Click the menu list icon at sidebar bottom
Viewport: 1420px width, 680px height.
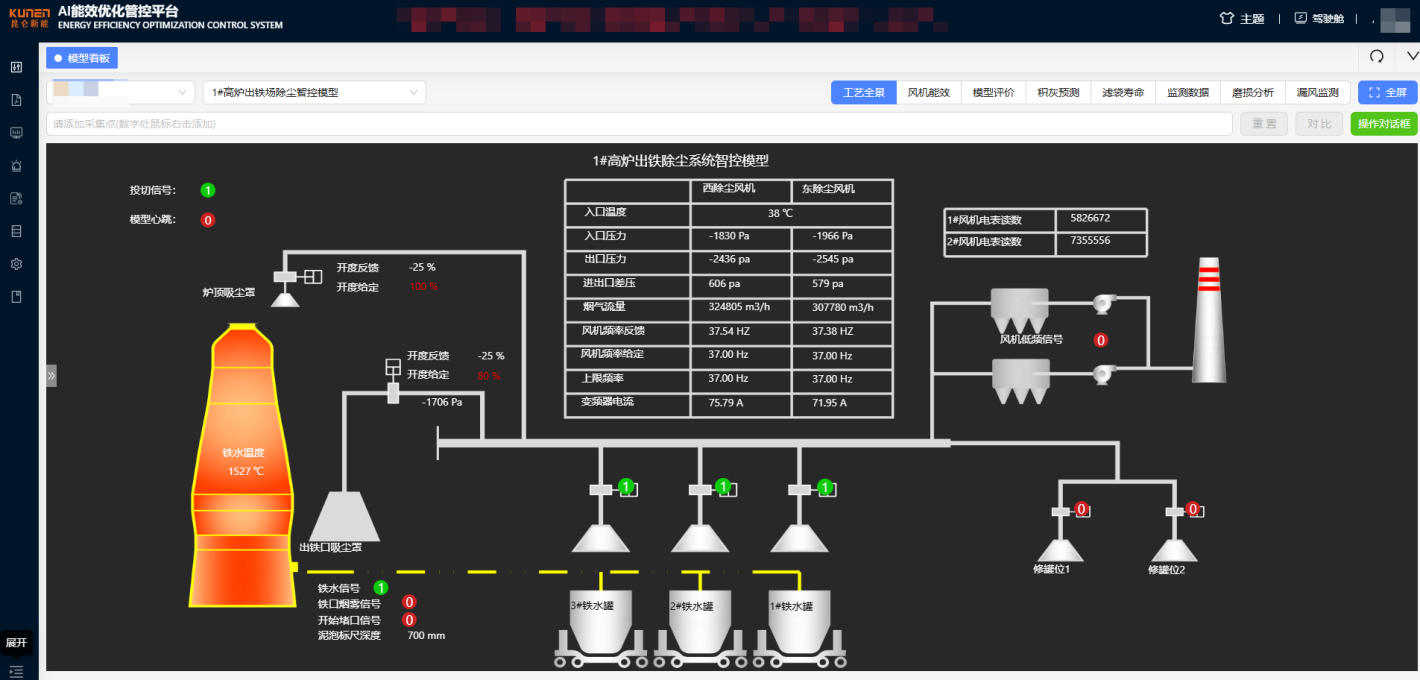click(x=16, y=671)
